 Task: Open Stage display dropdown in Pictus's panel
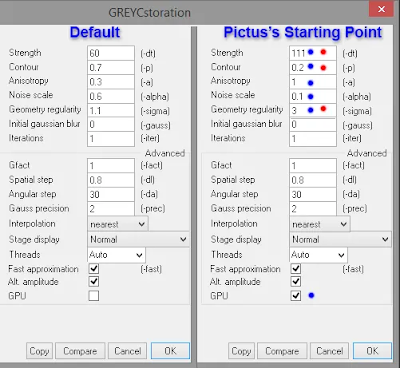(x=341, y=239)
